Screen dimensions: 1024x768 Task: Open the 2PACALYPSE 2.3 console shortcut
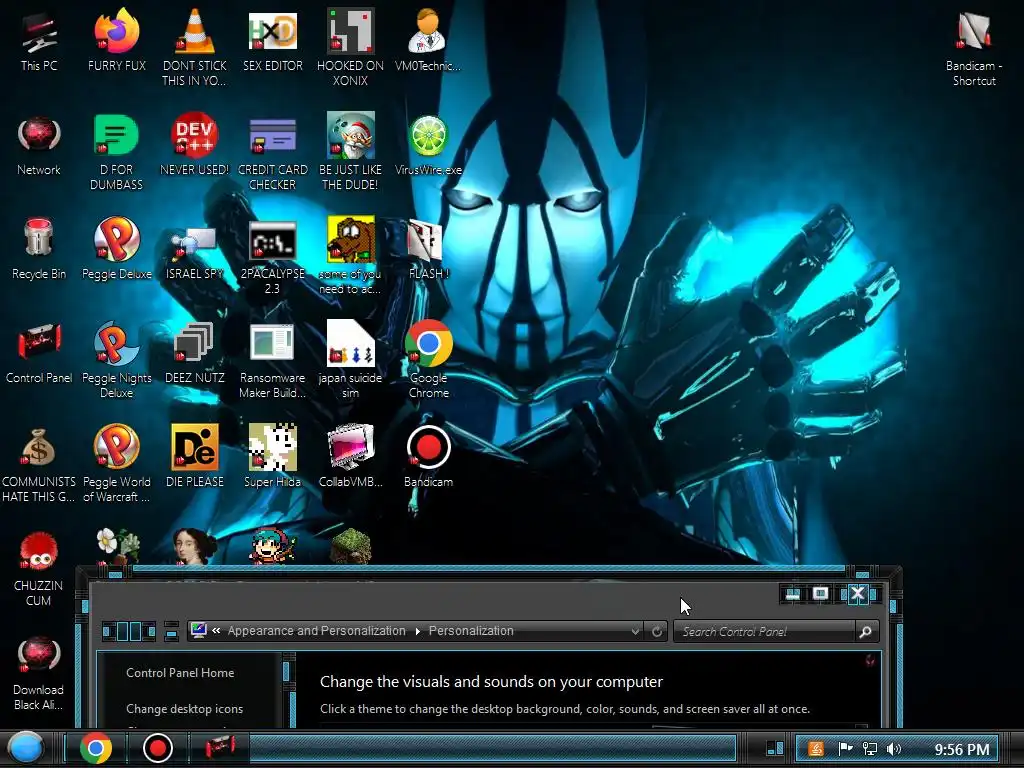click(272, 257)
